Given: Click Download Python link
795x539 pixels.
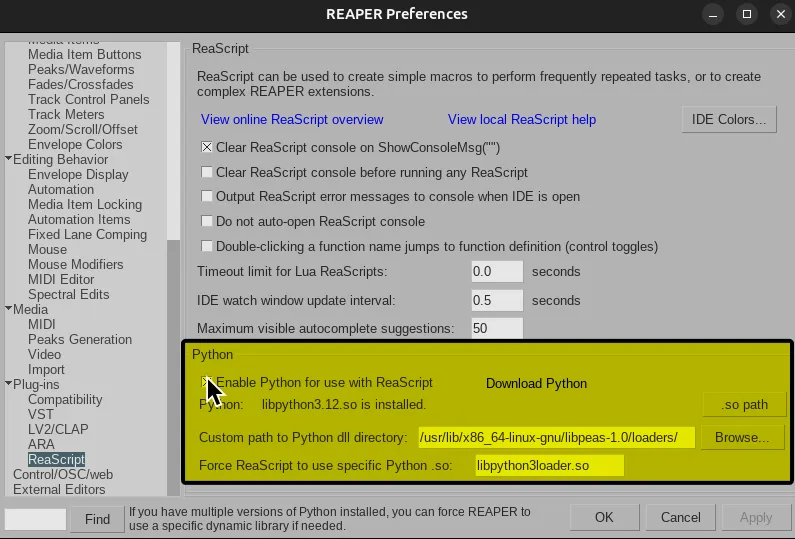Looking at the screenshot, I should 536,383.
